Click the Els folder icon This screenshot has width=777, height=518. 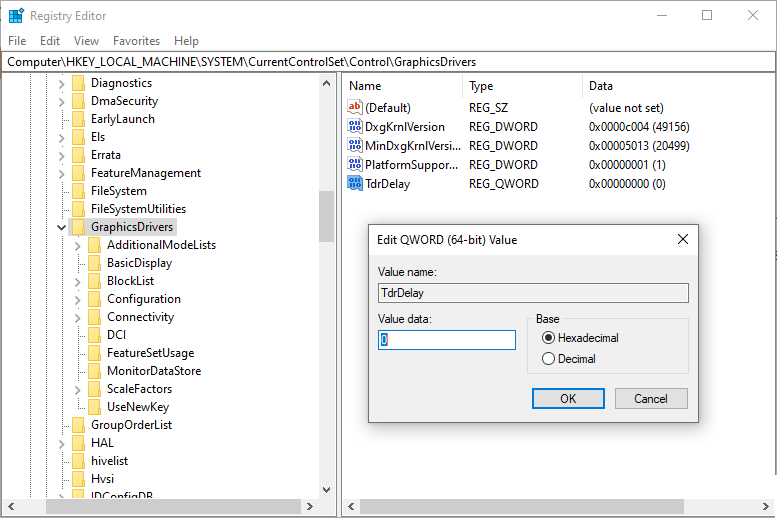78,137
